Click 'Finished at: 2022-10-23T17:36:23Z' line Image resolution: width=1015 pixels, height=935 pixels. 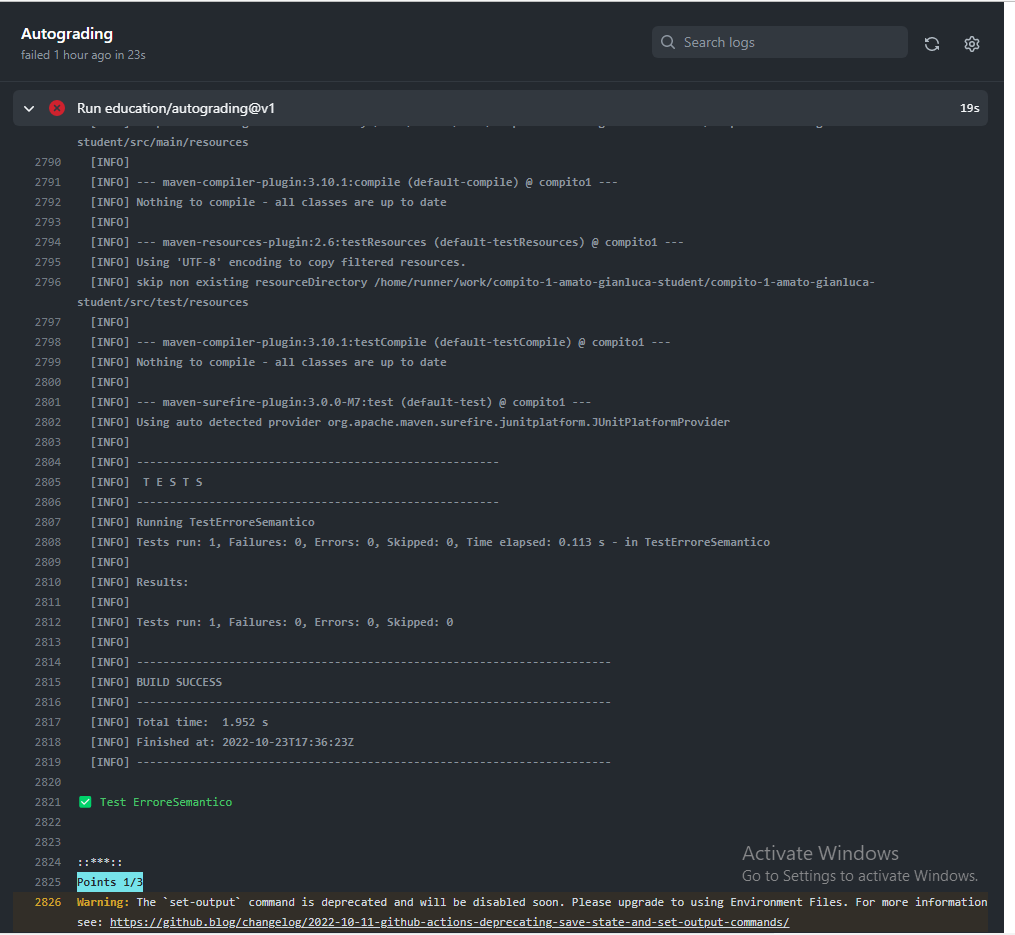coord(222,742)
